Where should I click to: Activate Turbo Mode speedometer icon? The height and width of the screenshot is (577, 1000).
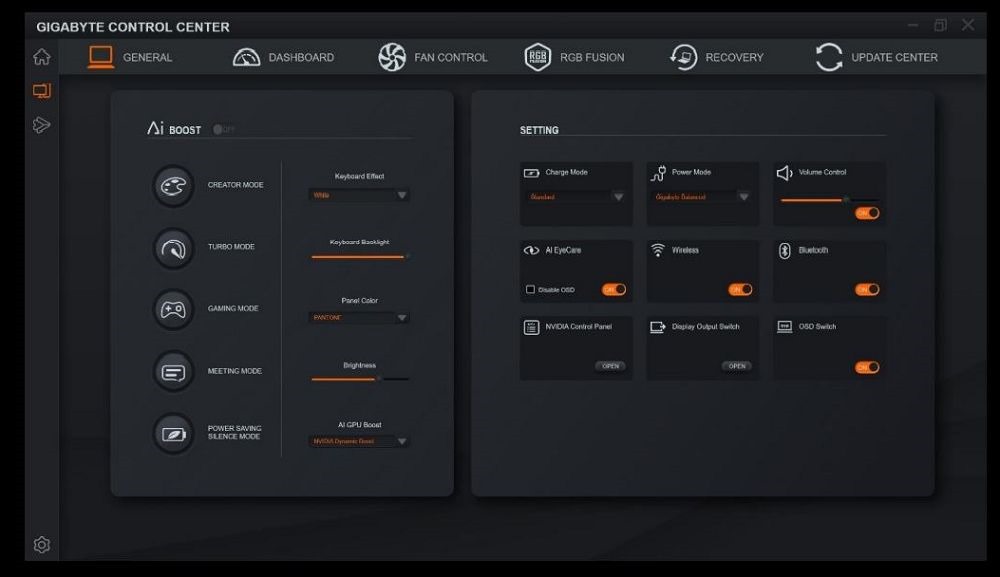coord(173,248)
